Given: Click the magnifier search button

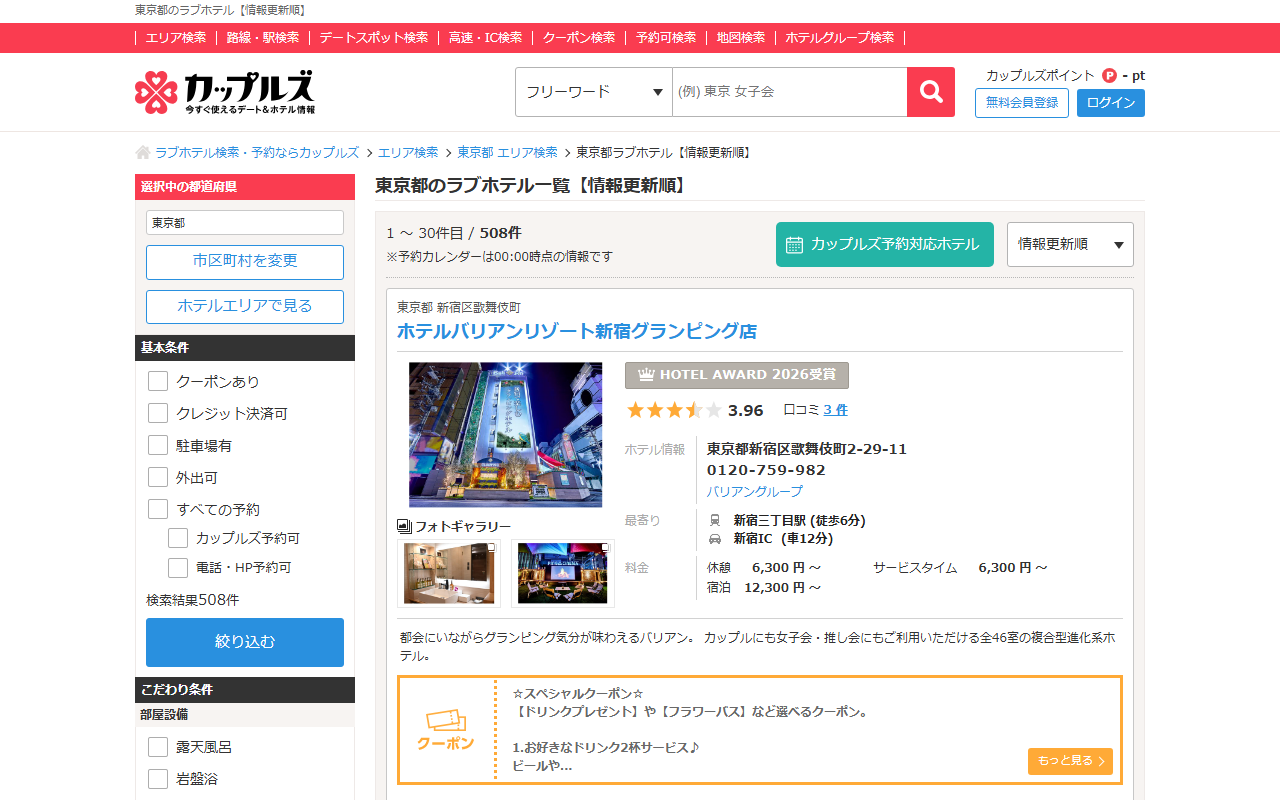Looking at the screenshot, I should coord(931,92).
